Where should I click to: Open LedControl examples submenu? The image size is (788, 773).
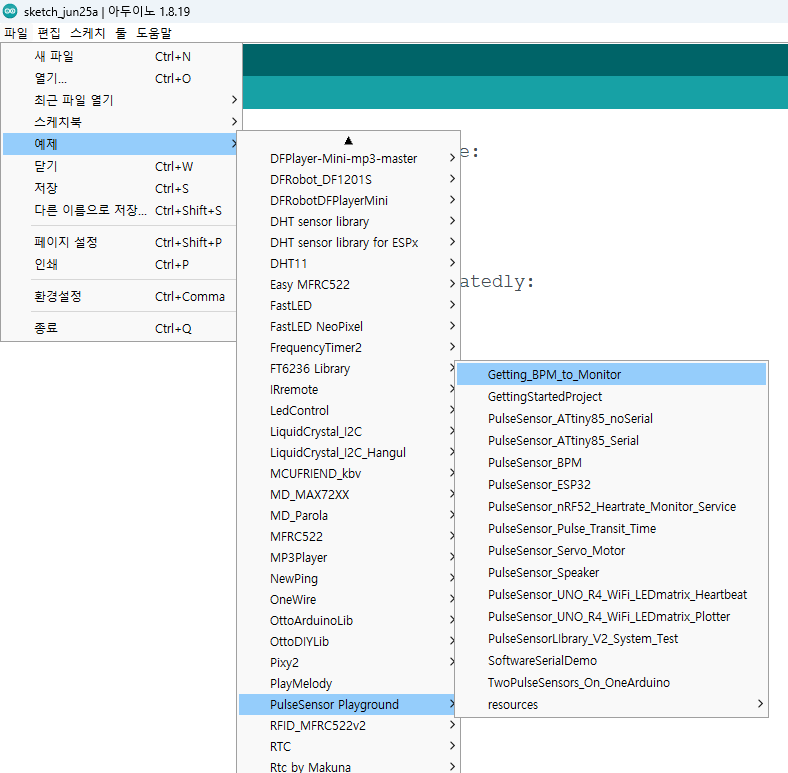(x=347, y=411)
